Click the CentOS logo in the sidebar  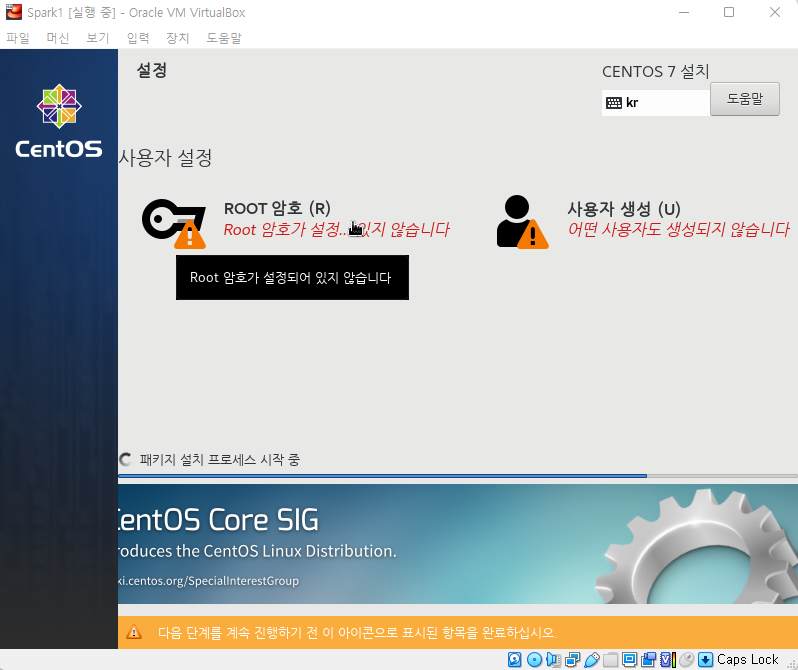[59, 121]
